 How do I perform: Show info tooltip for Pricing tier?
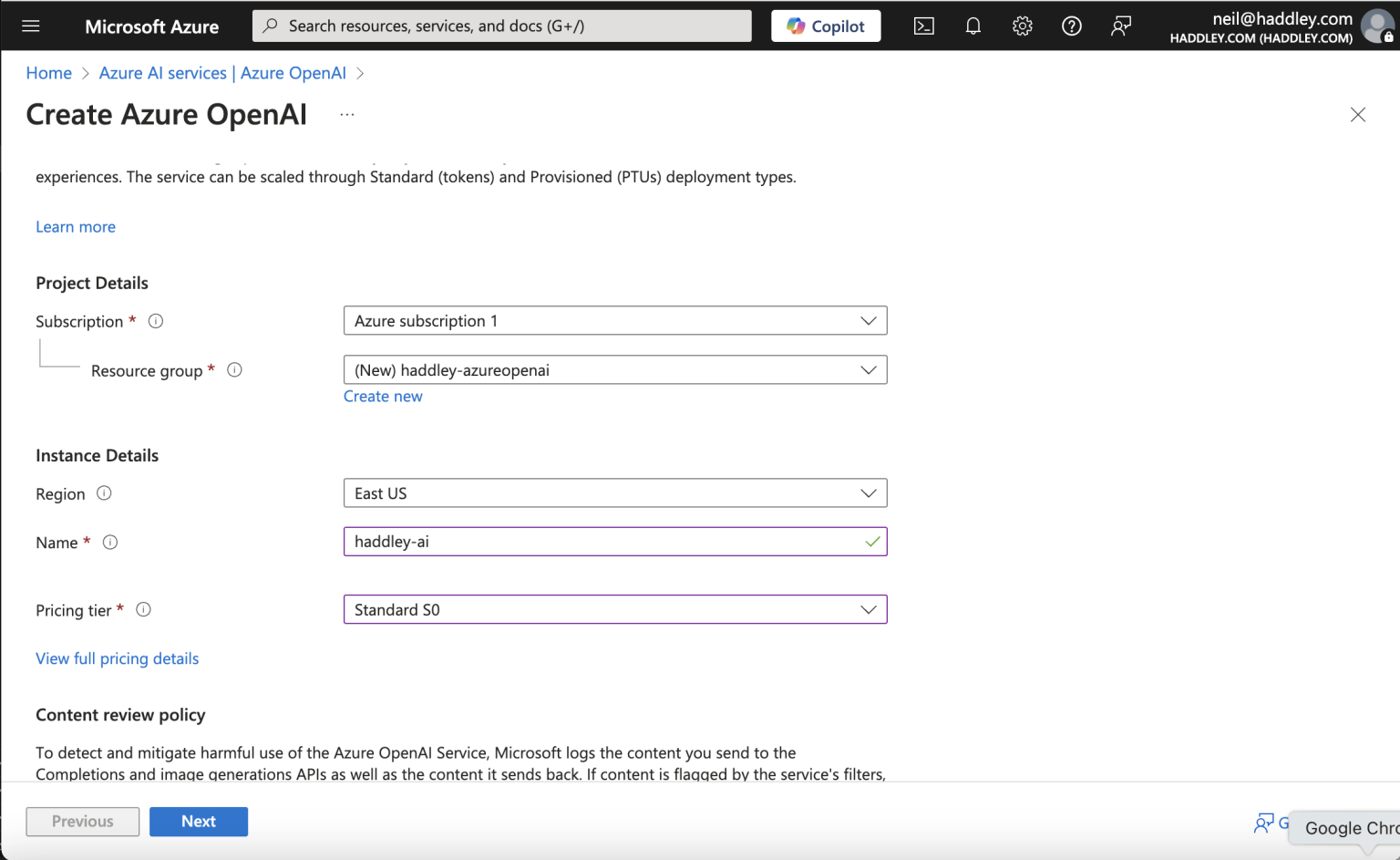143,609
